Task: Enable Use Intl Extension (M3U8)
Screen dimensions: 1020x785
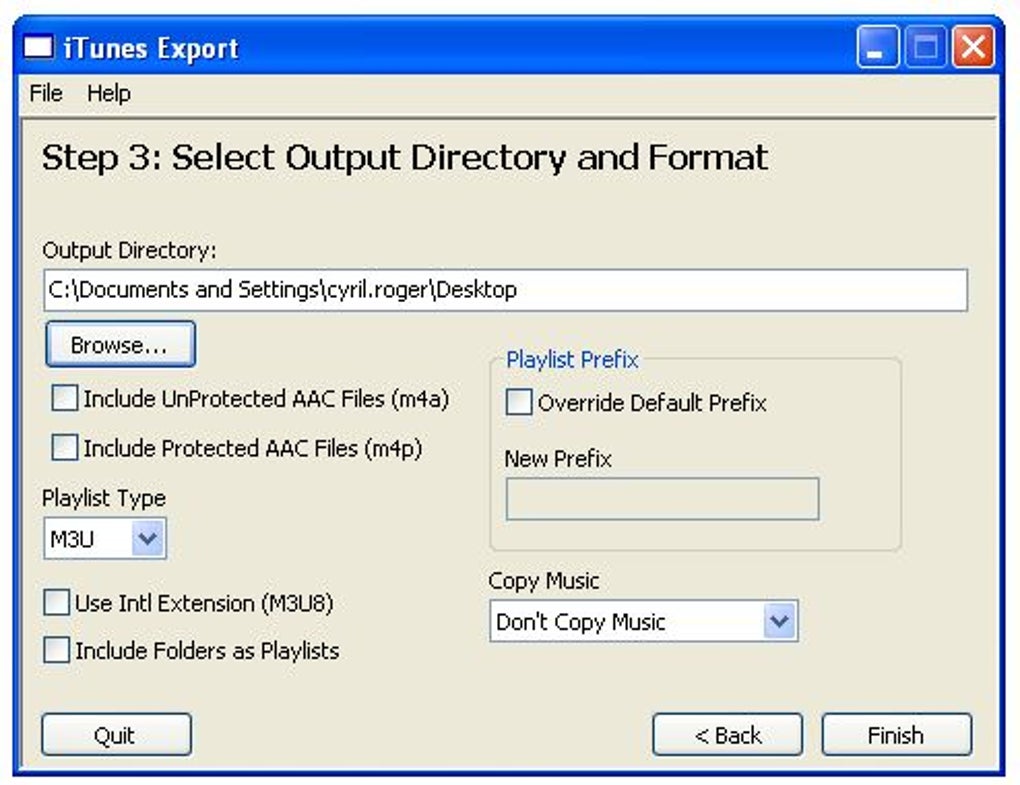Action: click(57, 603)
